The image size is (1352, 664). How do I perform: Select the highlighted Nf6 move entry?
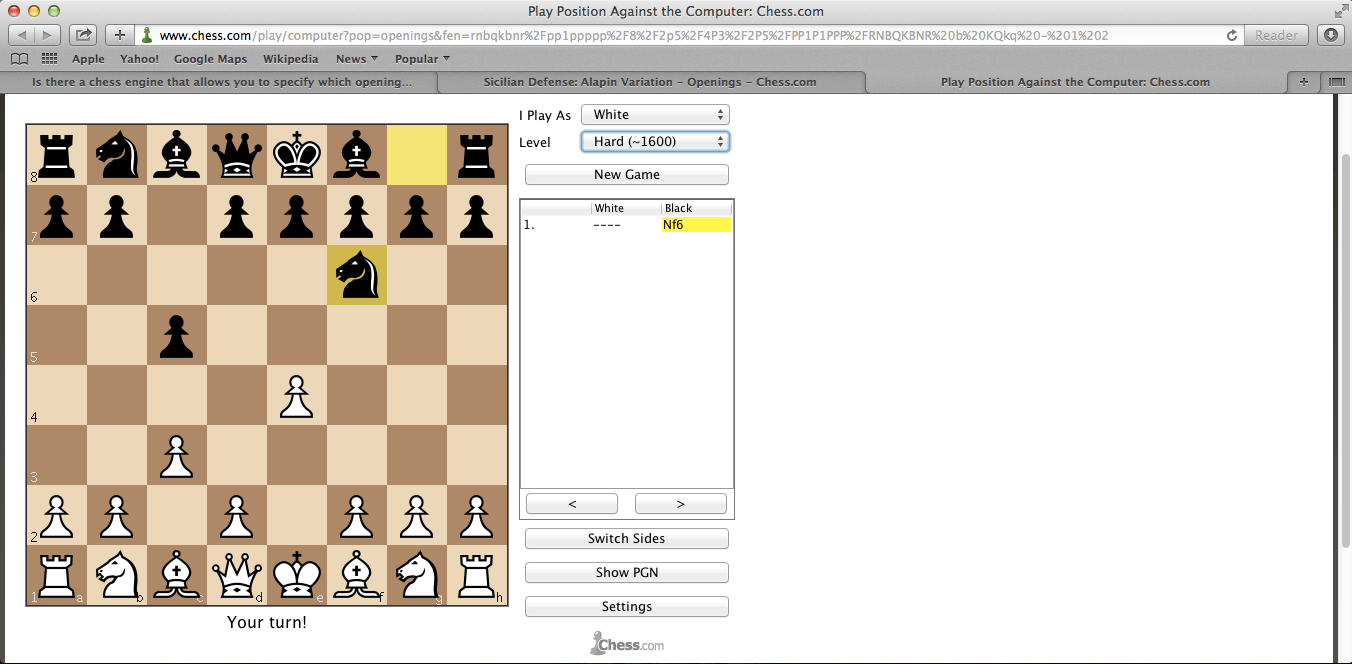(x=696, y=224)
